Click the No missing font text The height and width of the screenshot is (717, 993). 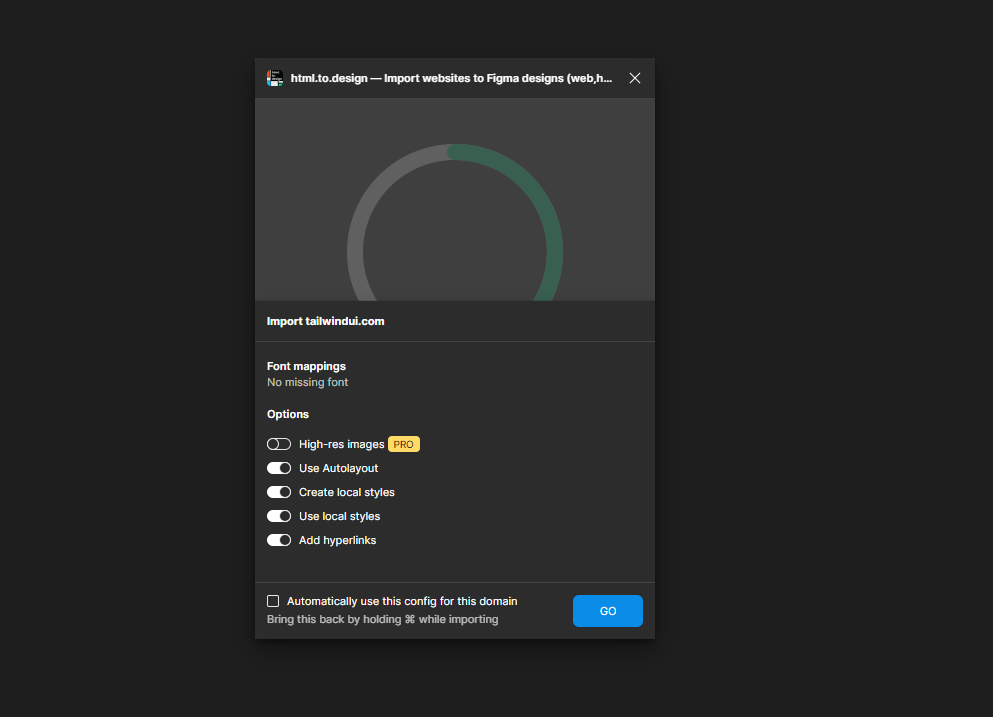307,382
